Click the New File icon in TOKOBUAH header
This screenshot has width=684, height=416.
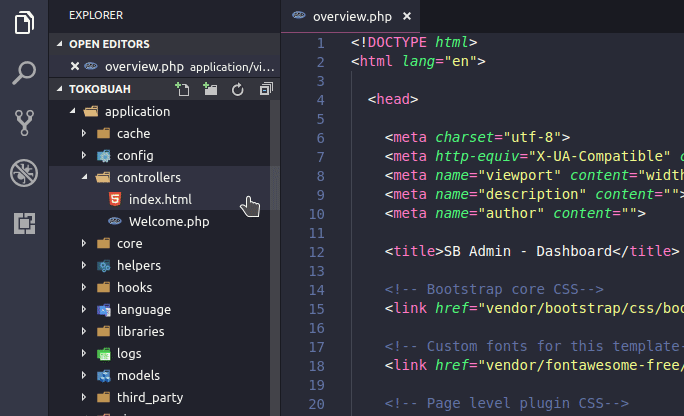tap(181, 89)
